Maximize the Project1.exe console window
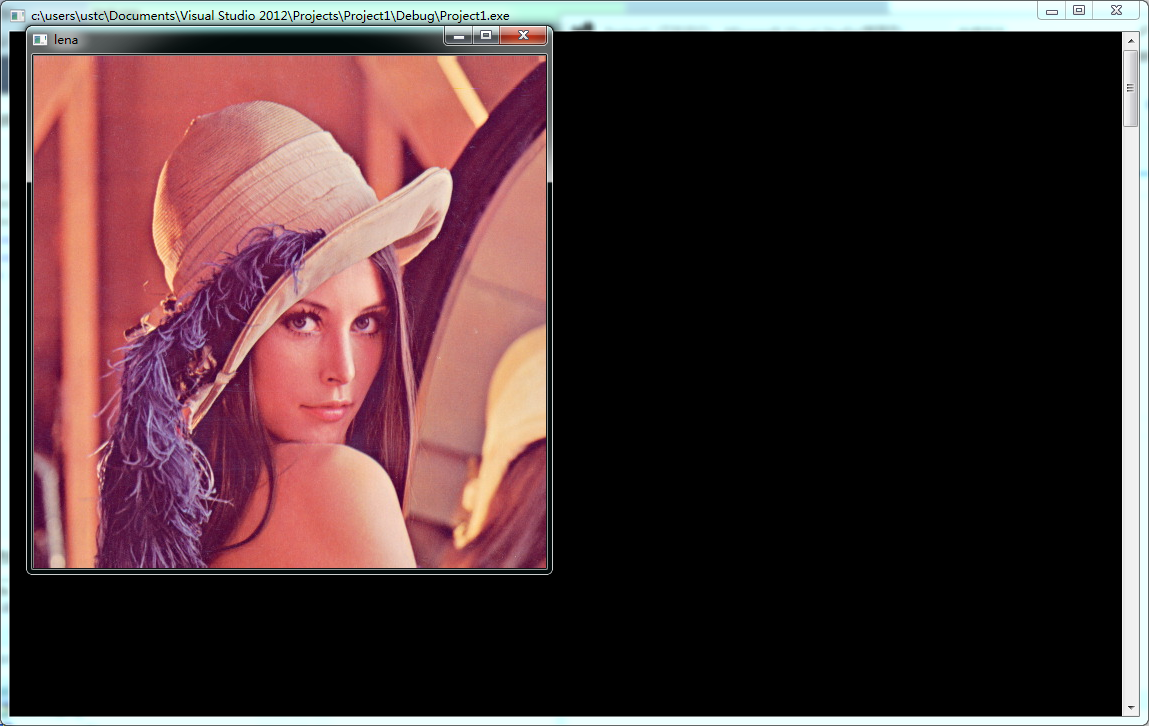1149x726 pixels. [1078, 11]
